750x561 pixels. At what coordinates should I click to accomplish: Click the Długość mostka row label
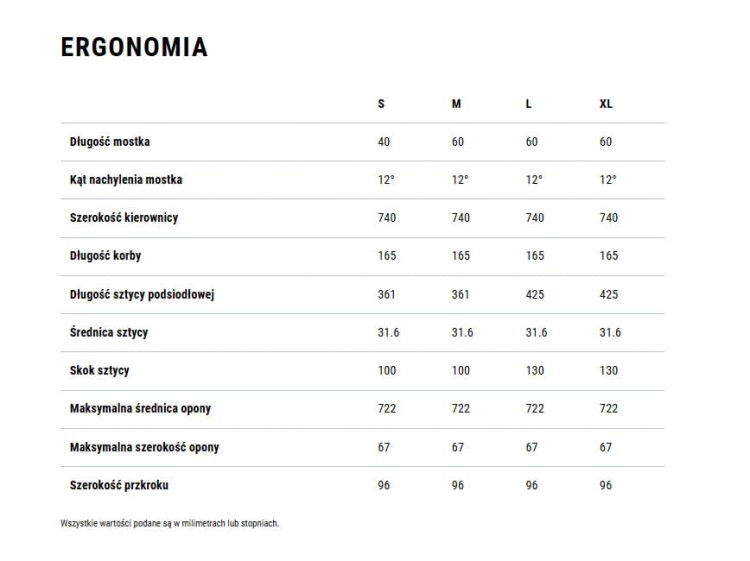click(x=110, y=142)
